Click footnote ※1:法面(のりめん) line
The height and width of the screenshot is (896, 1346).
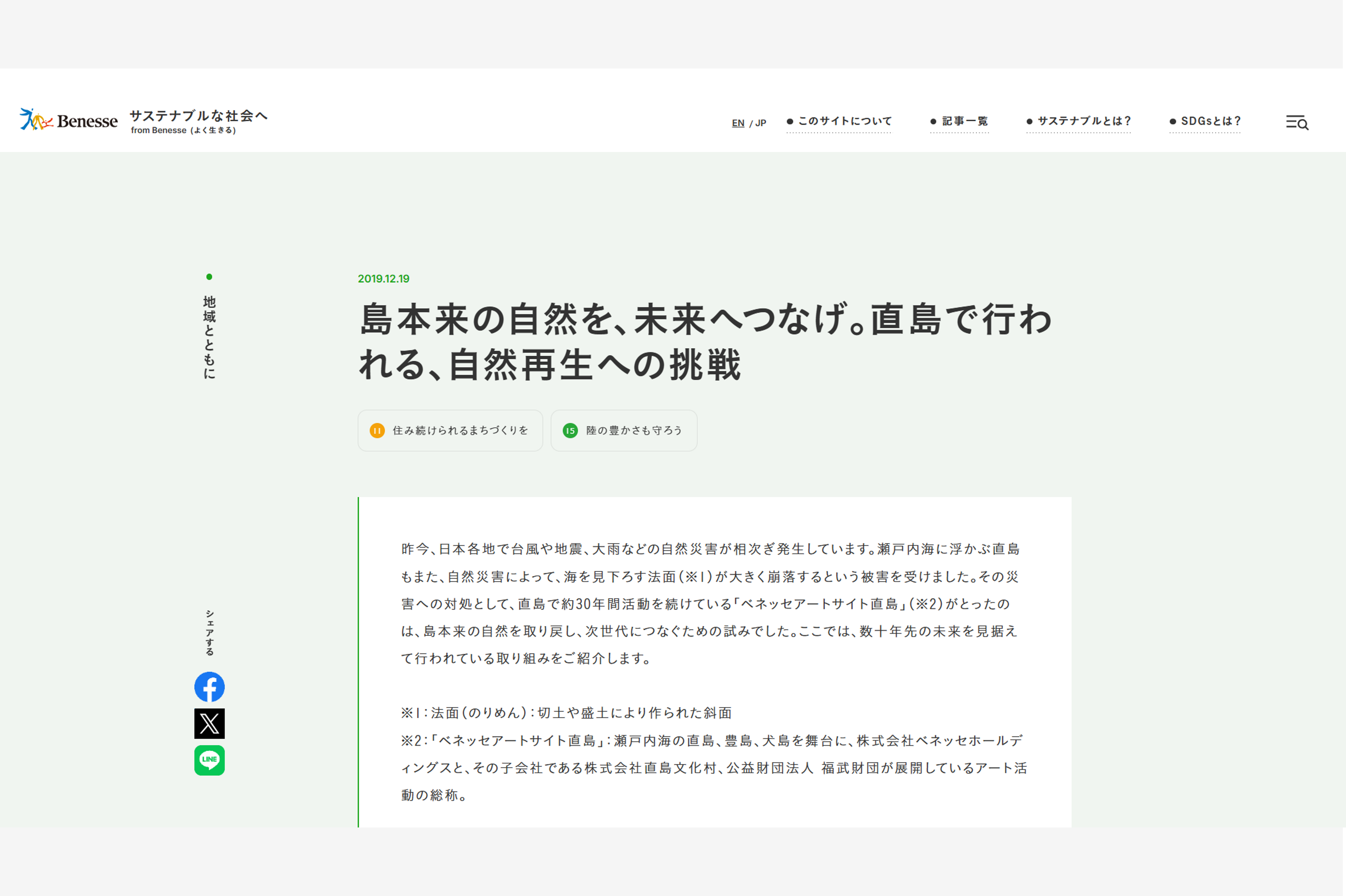pos(566,713)
